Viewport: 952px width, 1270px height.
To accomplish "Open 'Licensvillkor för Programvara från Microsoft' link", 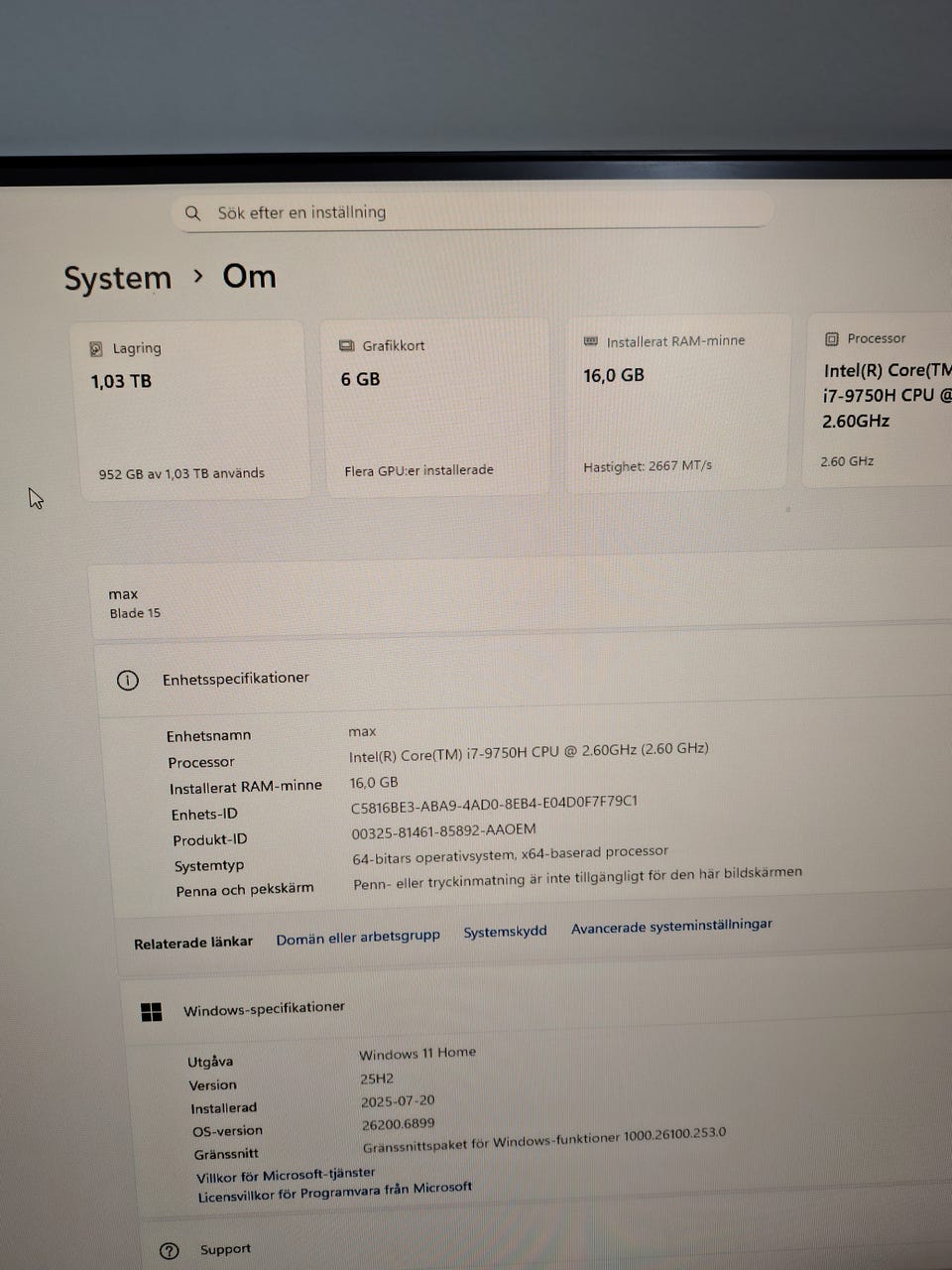I will pyautogui.click(x=334, y=1192).
